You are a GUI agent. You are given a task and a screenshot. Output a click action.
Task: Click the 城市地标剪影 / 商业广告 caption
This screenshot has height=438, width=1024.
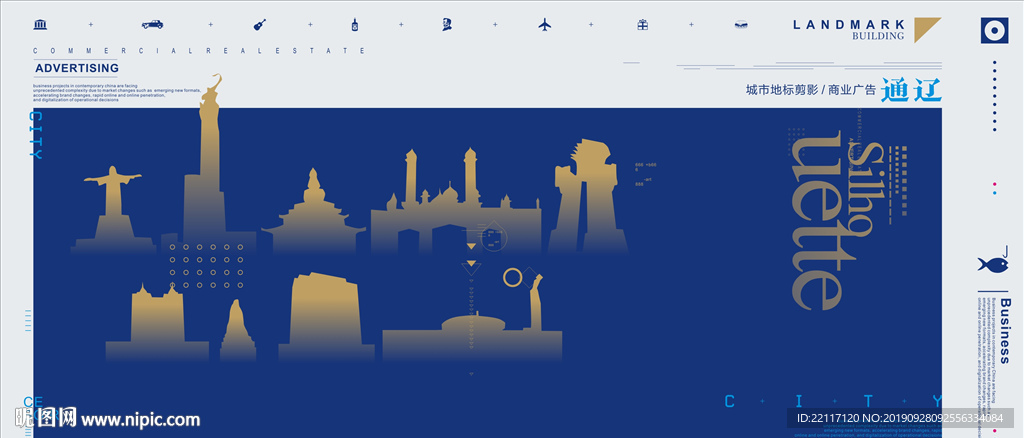[810, 91]
